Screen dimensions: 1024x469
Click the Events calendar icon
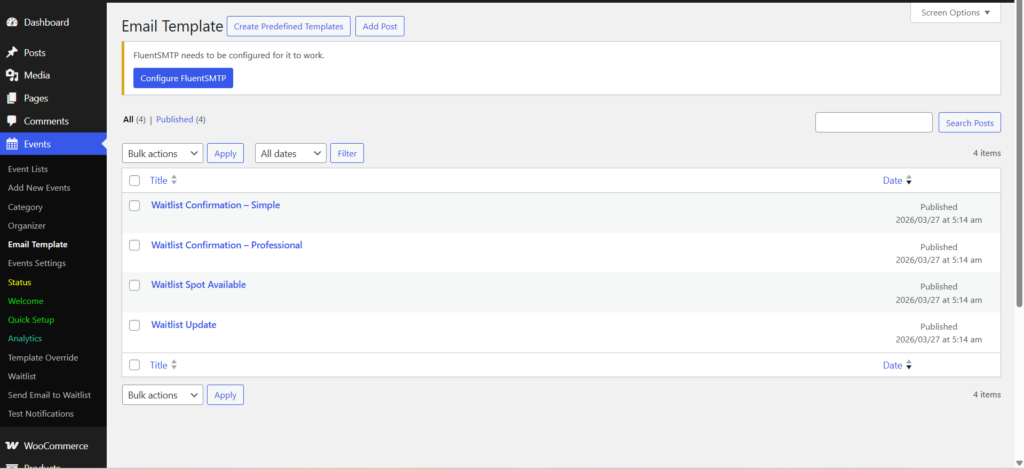(12, 144)
